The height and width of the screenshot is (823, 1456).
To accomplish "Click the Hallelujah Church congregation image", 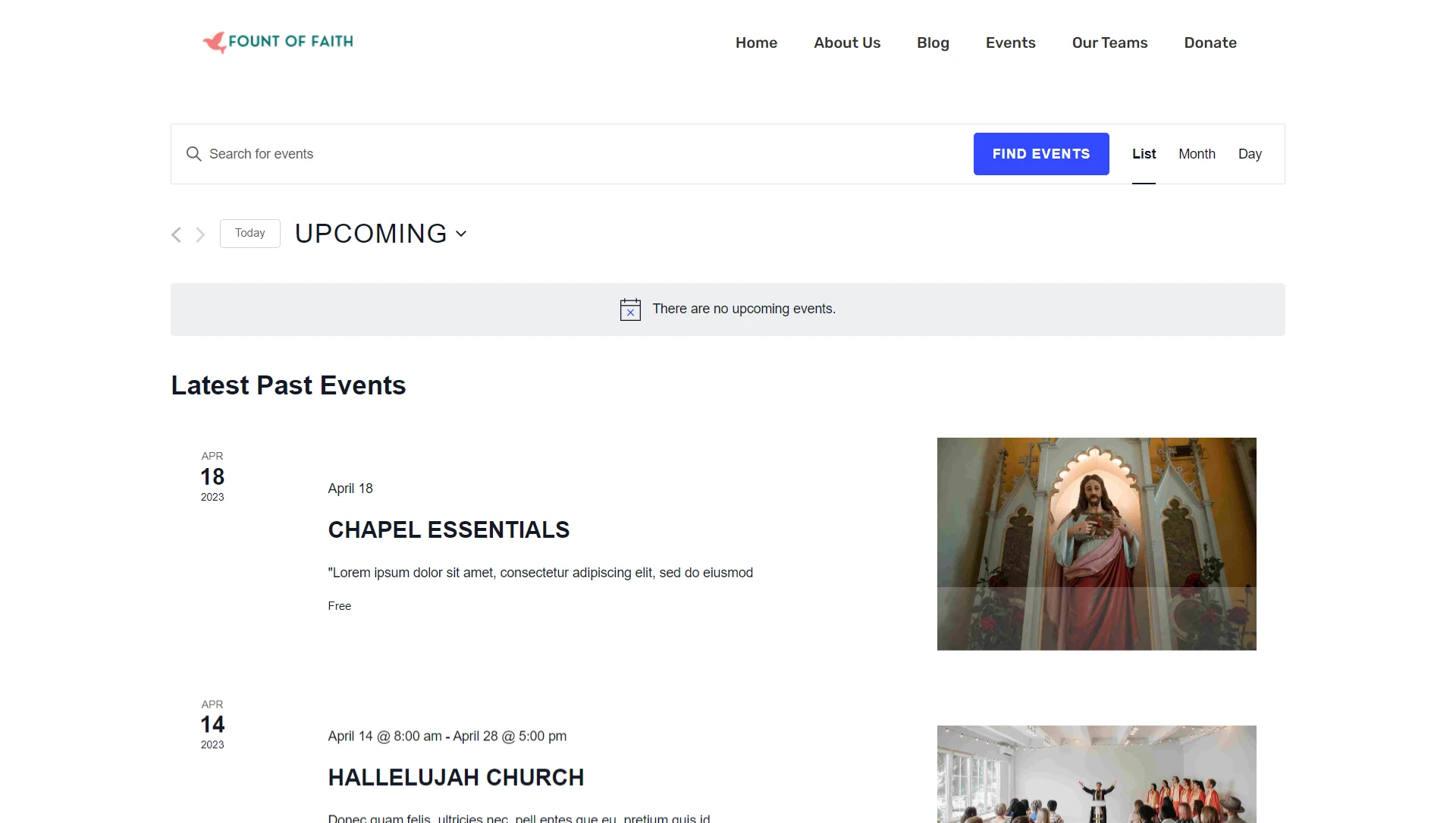I will point(1097,774).
